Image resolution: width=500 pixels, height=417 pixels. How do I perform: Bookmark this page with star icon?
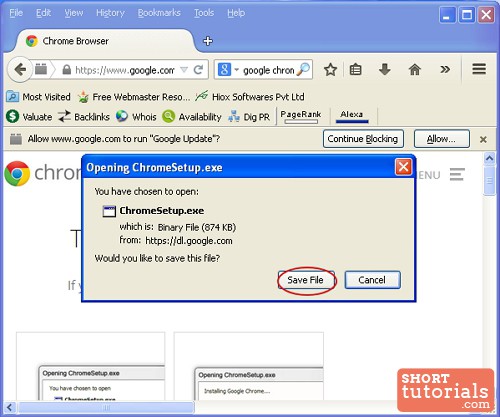330,70
